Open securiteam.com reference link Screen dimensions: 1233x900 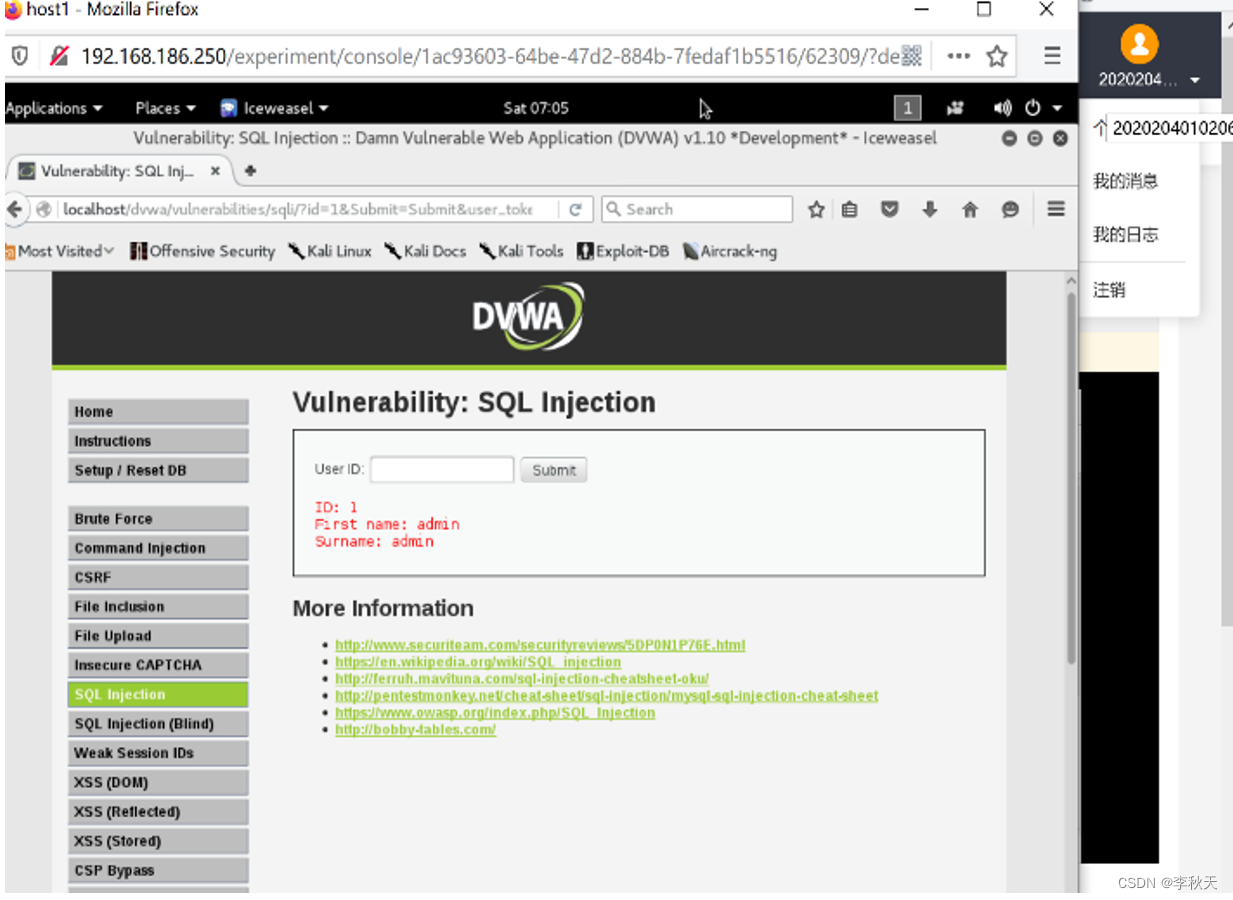pyautogui.click(x=540, y=645)
